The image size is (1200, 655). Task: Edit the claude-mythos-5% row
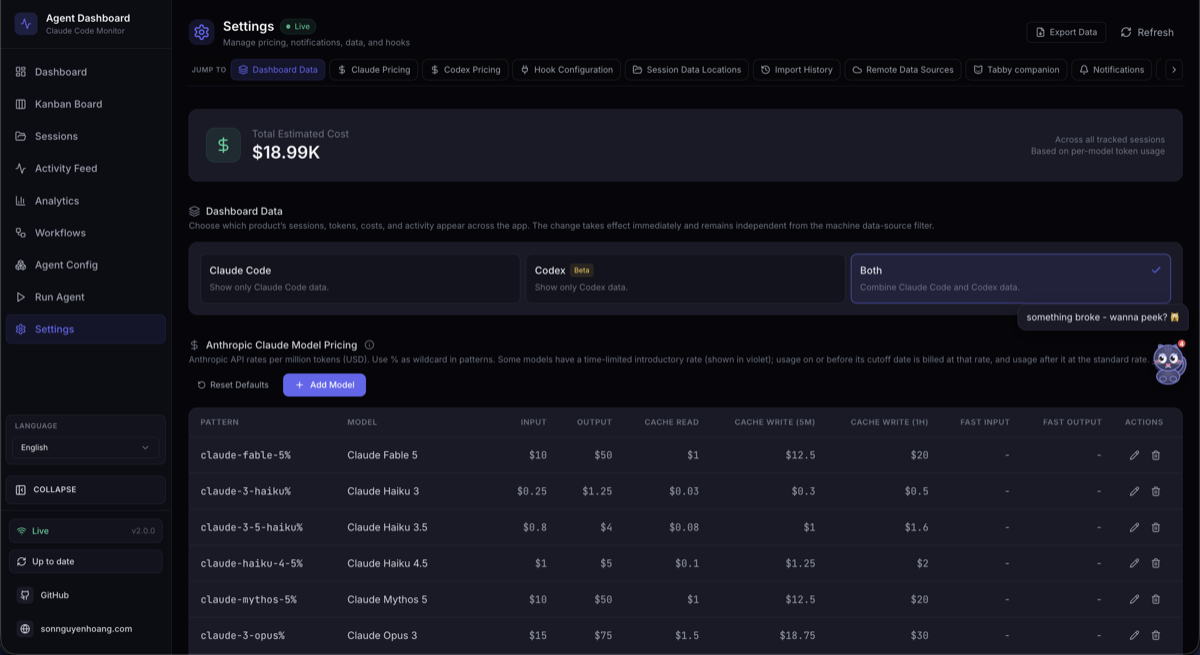[x=1134, y=599]
